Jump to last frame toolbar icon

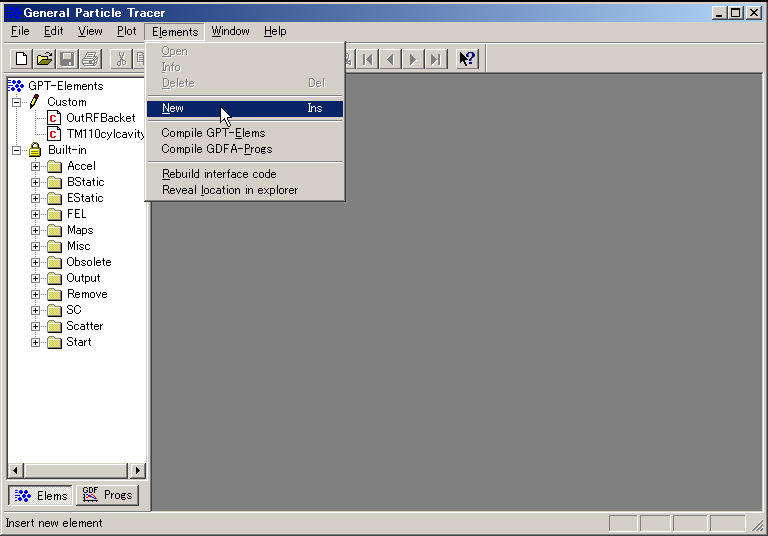435,60
